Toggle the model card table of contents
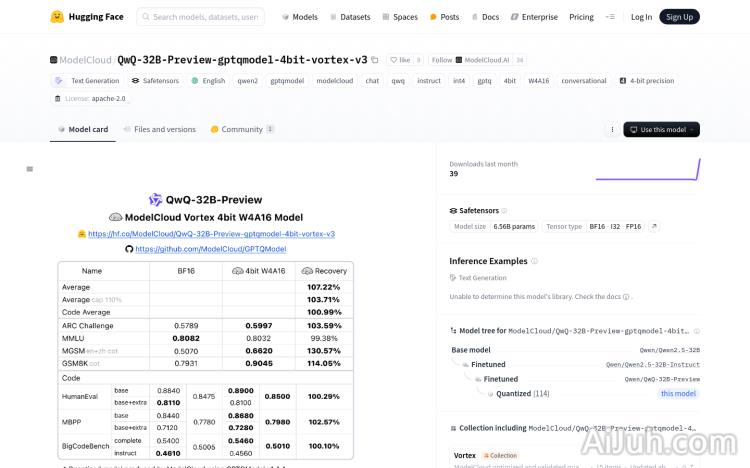This screenshot has height=468, width=750. (30, 169)
